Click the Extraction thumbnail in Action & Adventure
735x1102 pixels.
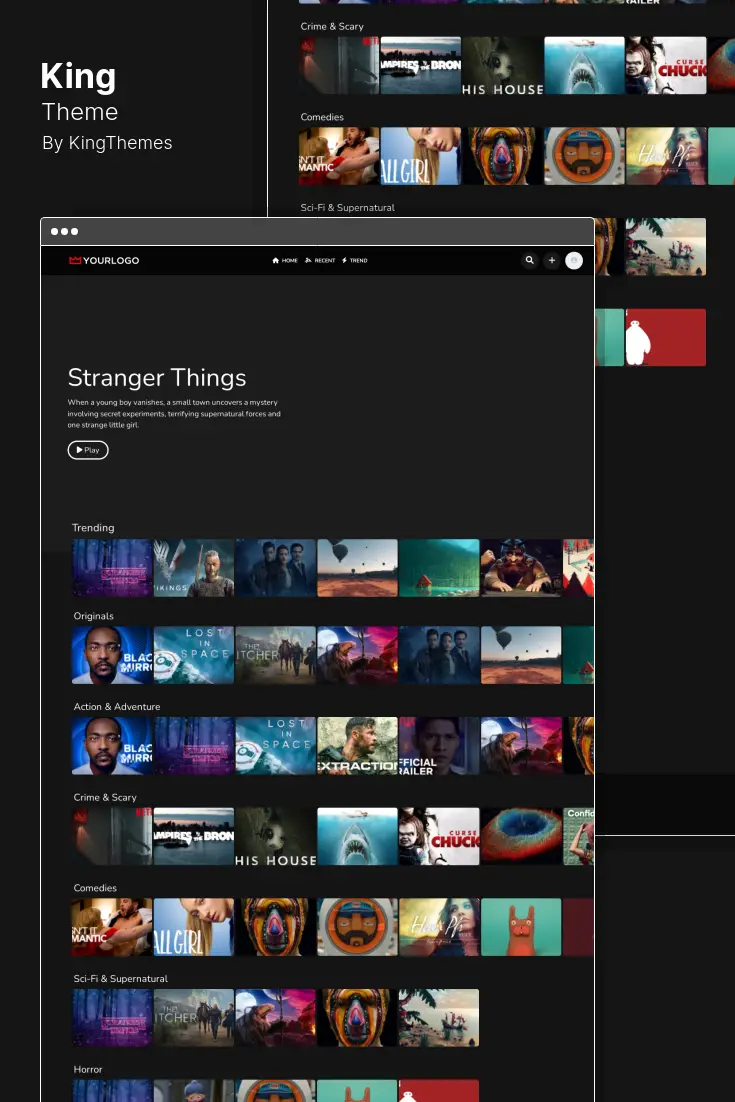point(357,746)
